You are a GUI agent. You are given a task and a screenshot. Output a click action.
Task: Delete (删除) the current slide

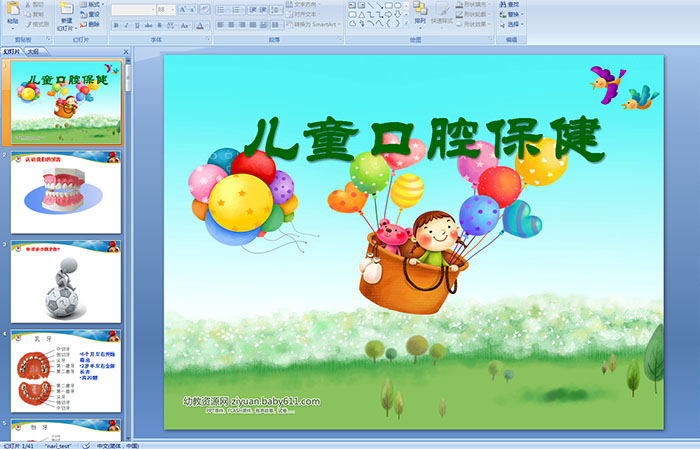91,24
